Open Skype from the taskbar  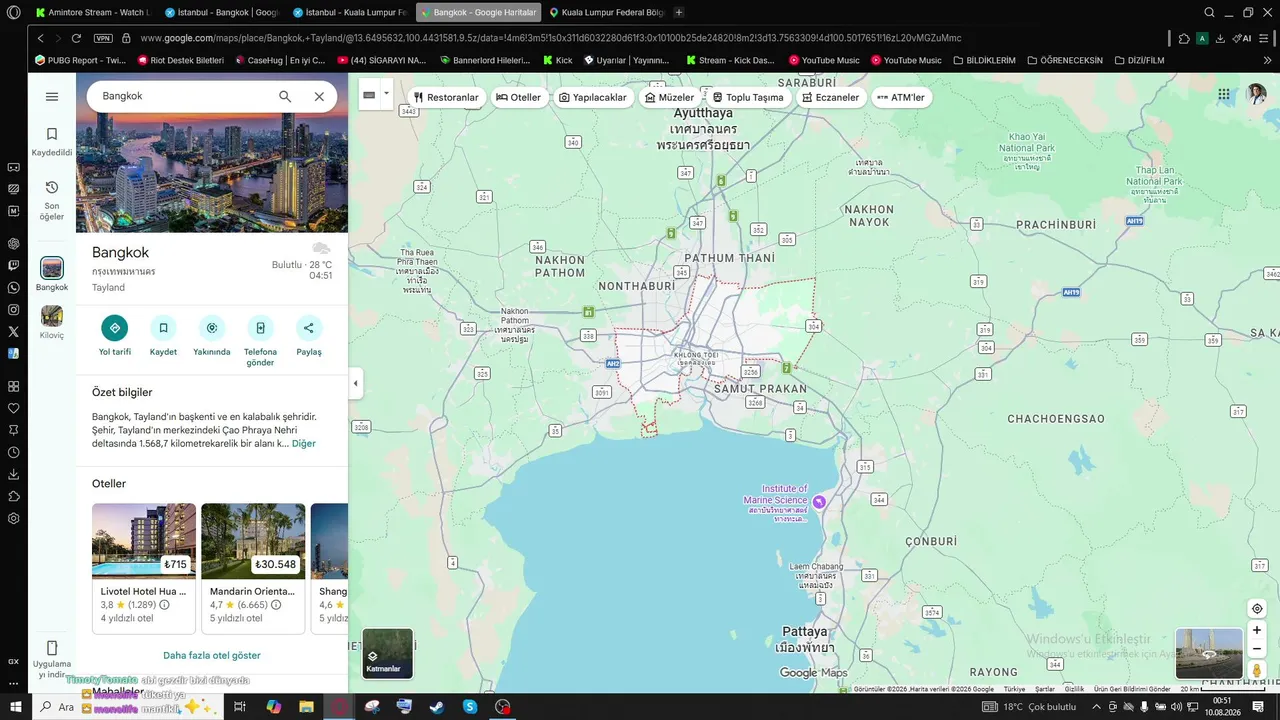[470, 706]
